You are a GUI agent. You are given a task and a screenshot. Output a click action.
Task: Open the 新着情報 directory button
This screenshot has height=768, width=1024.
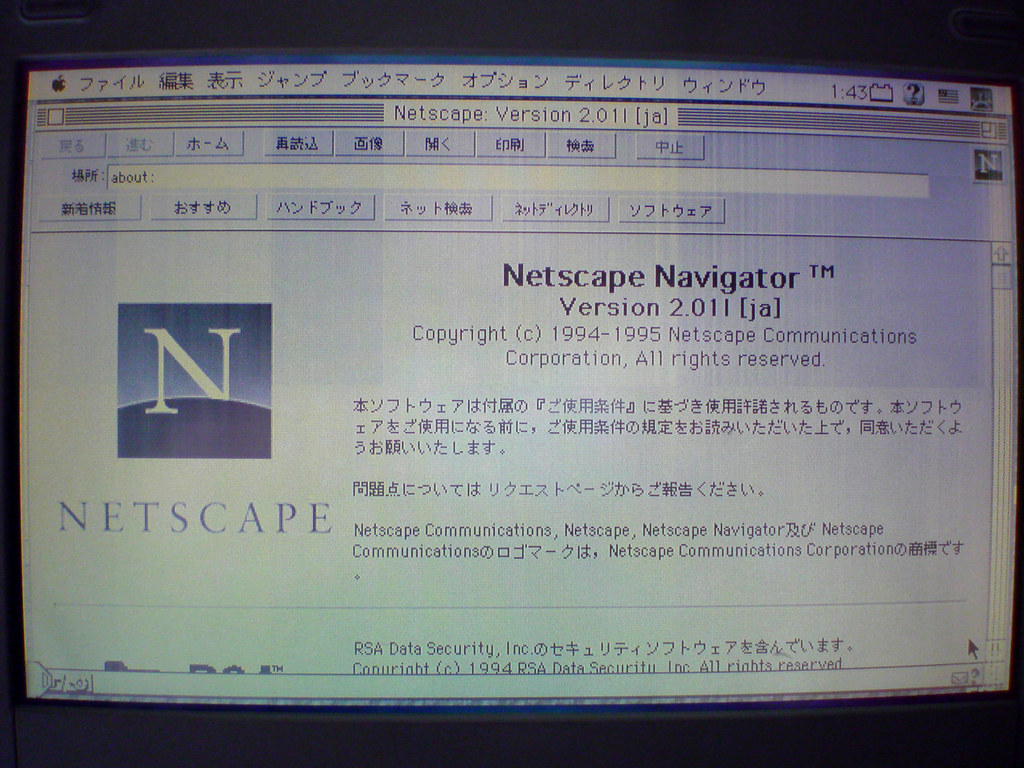coord(89,208)
